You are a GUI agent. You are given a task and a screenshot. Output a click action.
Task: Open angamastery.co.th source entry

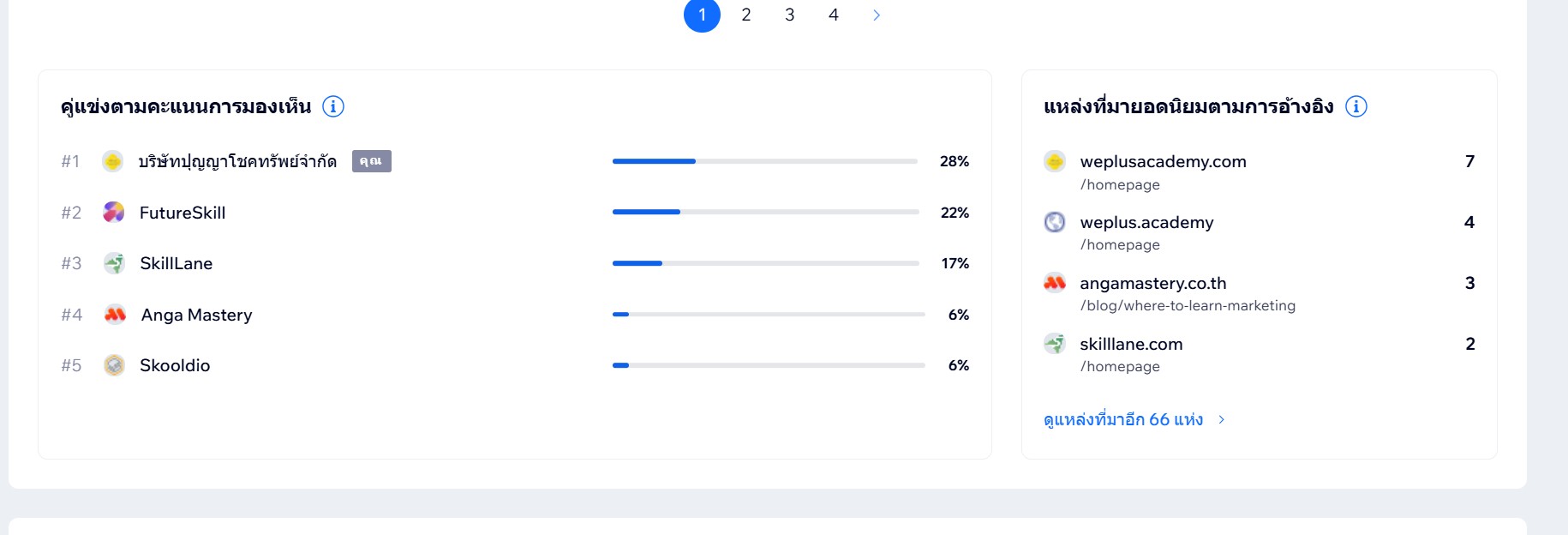coord(1152,283)
